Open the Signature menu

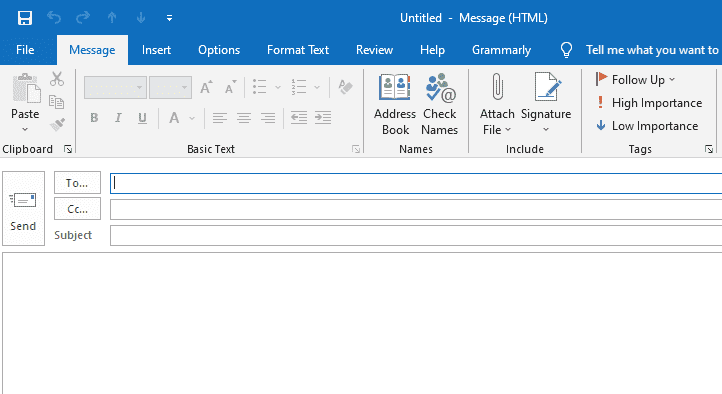(546, 104)
